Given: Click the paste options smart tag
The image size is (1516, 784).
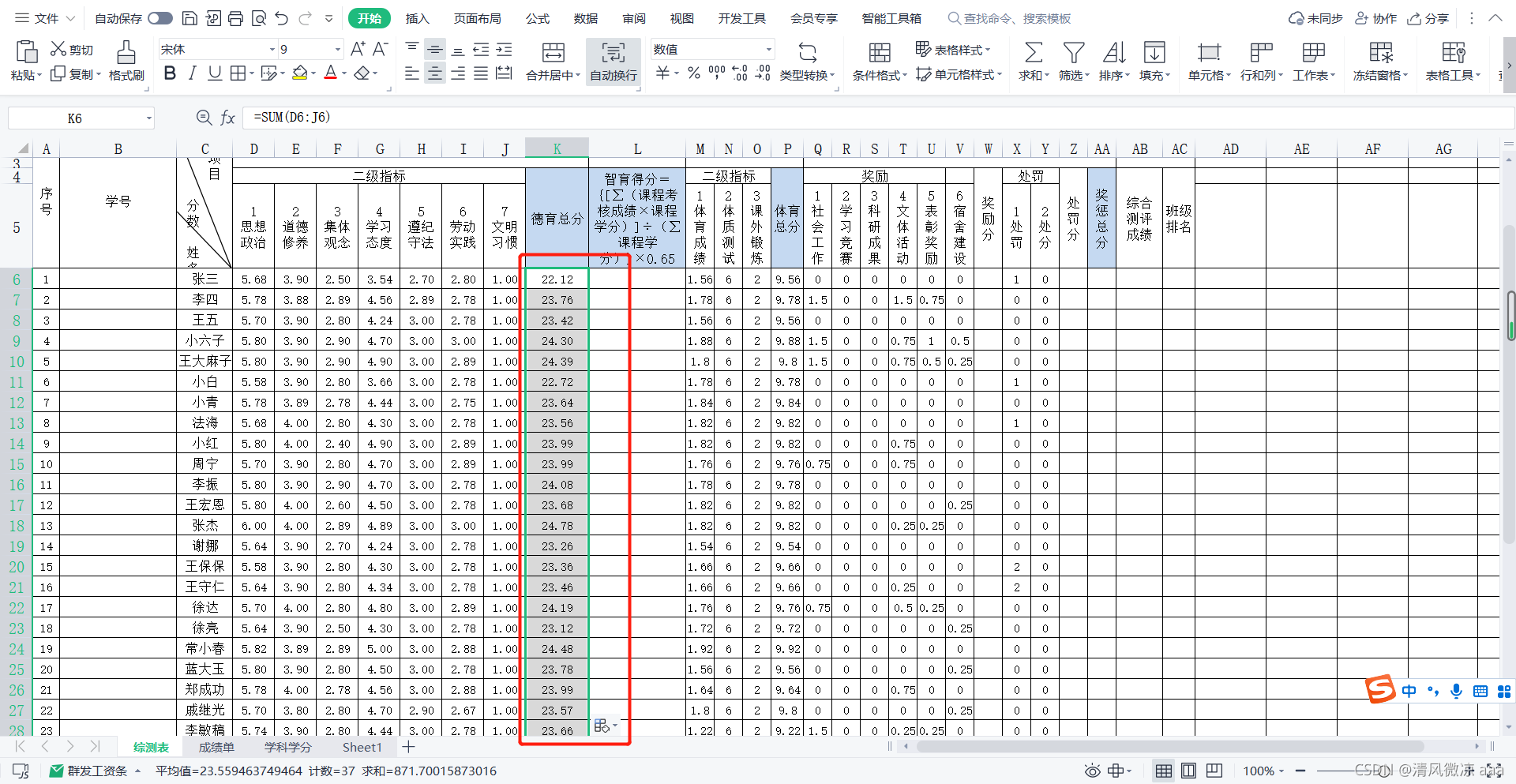Looking at the screenshot, I should (605, 726).
